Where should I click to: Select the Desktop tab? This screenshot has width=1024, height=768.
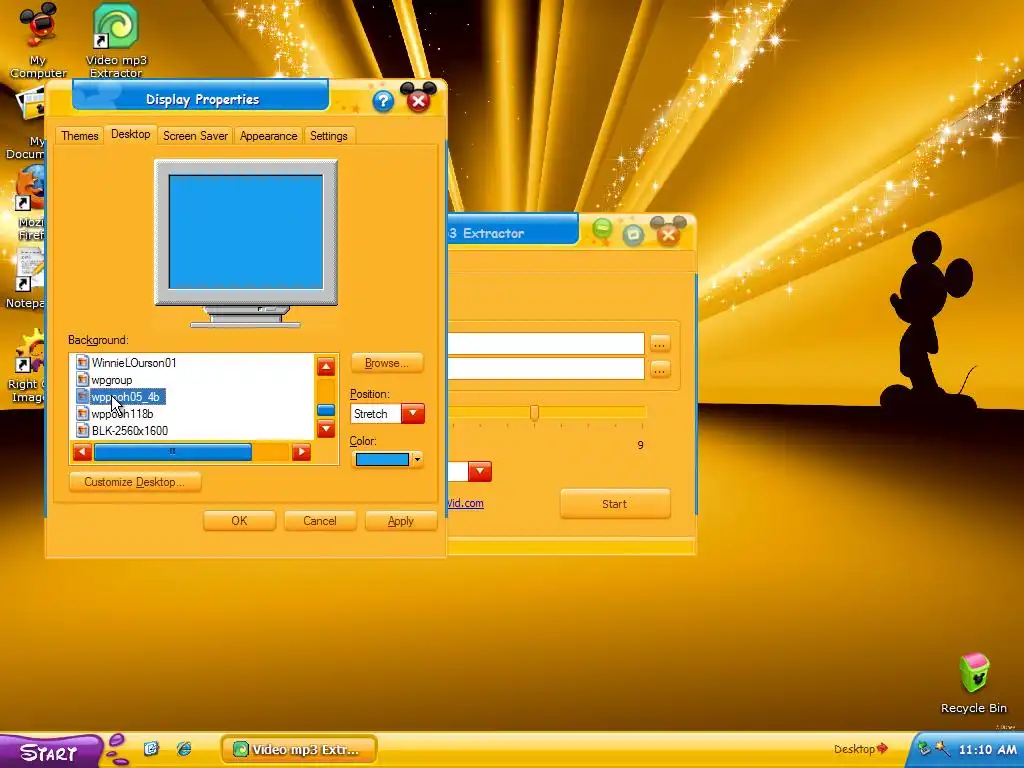(x=131, y=134)
